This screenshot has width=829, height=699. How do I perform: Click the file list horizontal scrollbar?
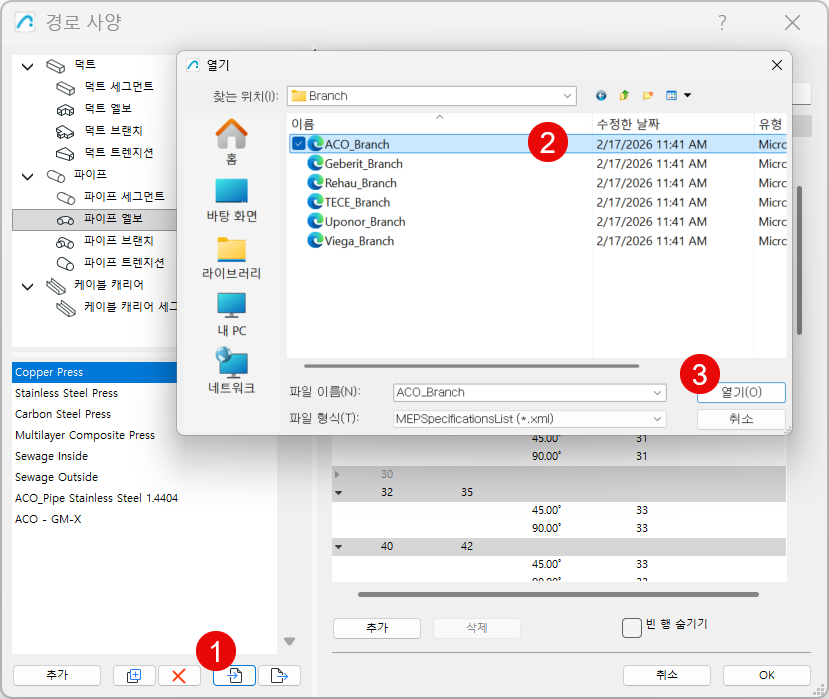(x=471, y=366)
